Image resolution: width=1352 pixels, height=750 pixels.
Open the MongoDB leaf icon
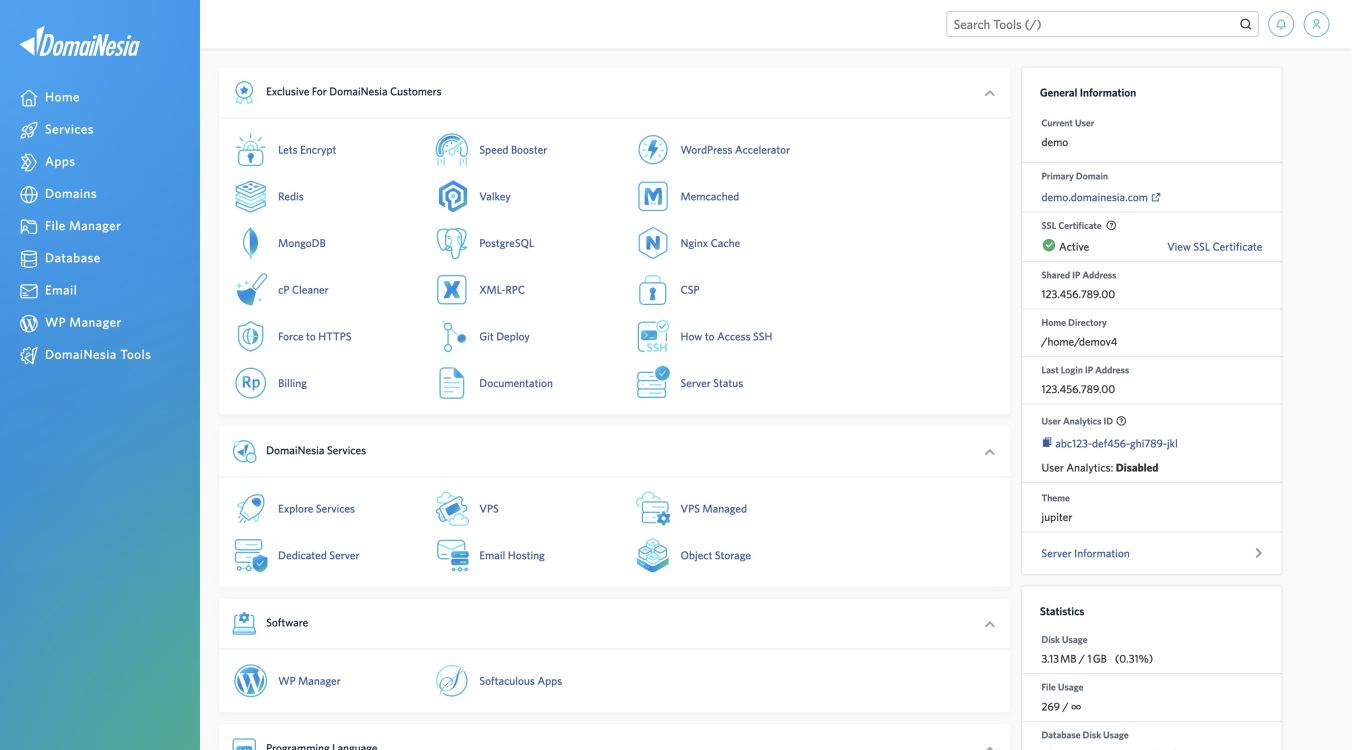250,243
